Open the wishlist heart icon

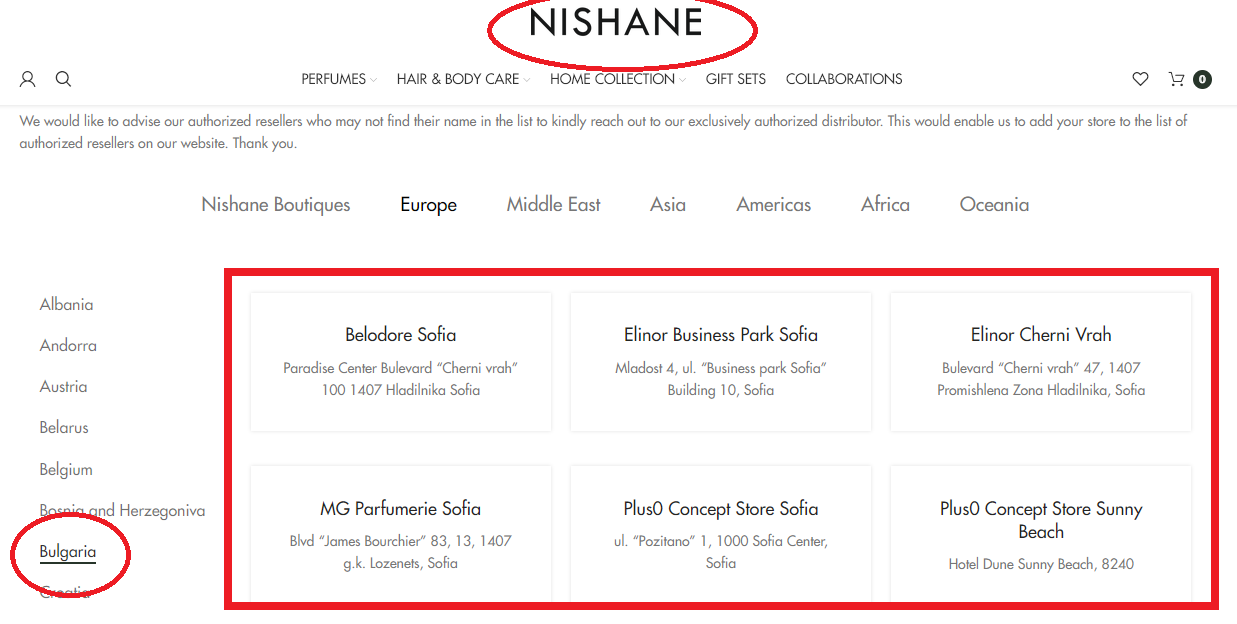point(1140,79)
